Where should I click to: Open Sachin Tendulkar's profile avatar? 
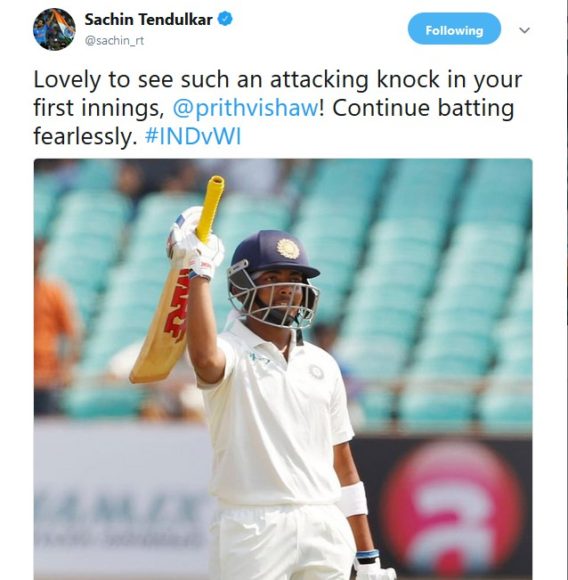pyautogui.click(x=54, y=29)
